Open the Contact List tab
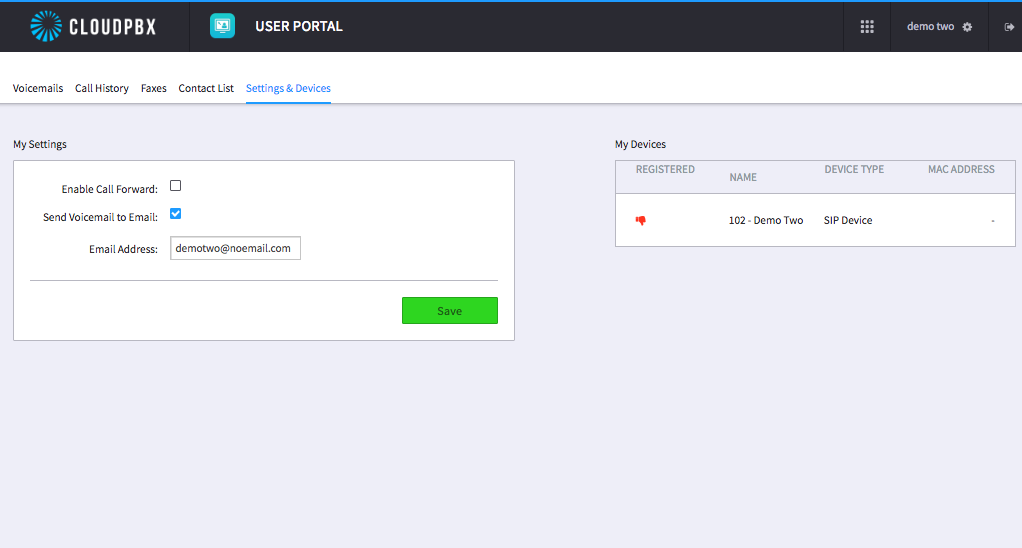The width and height of the screenshot is (1022, 548). (x=206, y=88)
